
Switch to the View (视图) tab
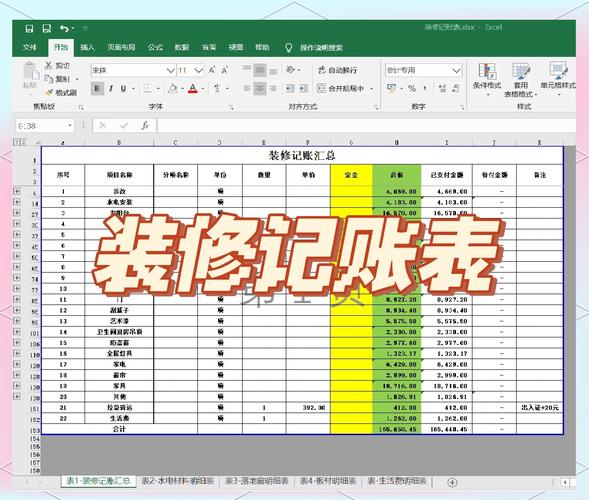click(x=236, y=47)
